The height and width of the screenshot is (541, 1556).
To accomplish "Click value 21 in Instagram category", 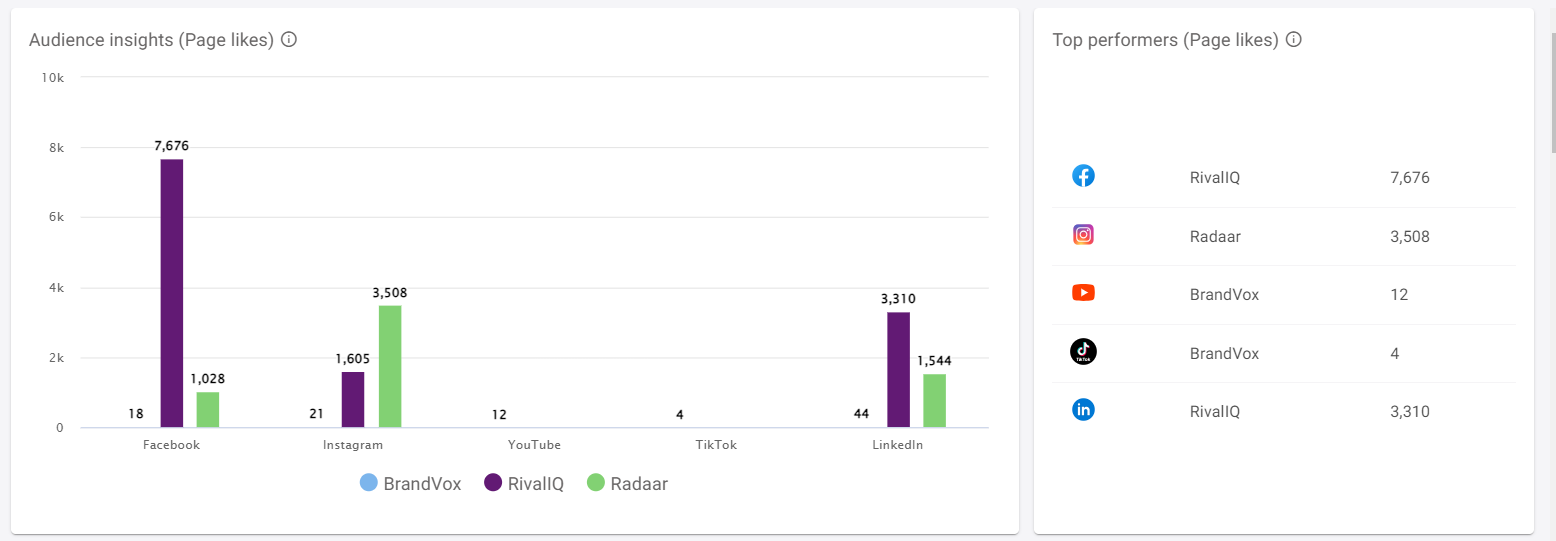I will (x=317, y=414).
